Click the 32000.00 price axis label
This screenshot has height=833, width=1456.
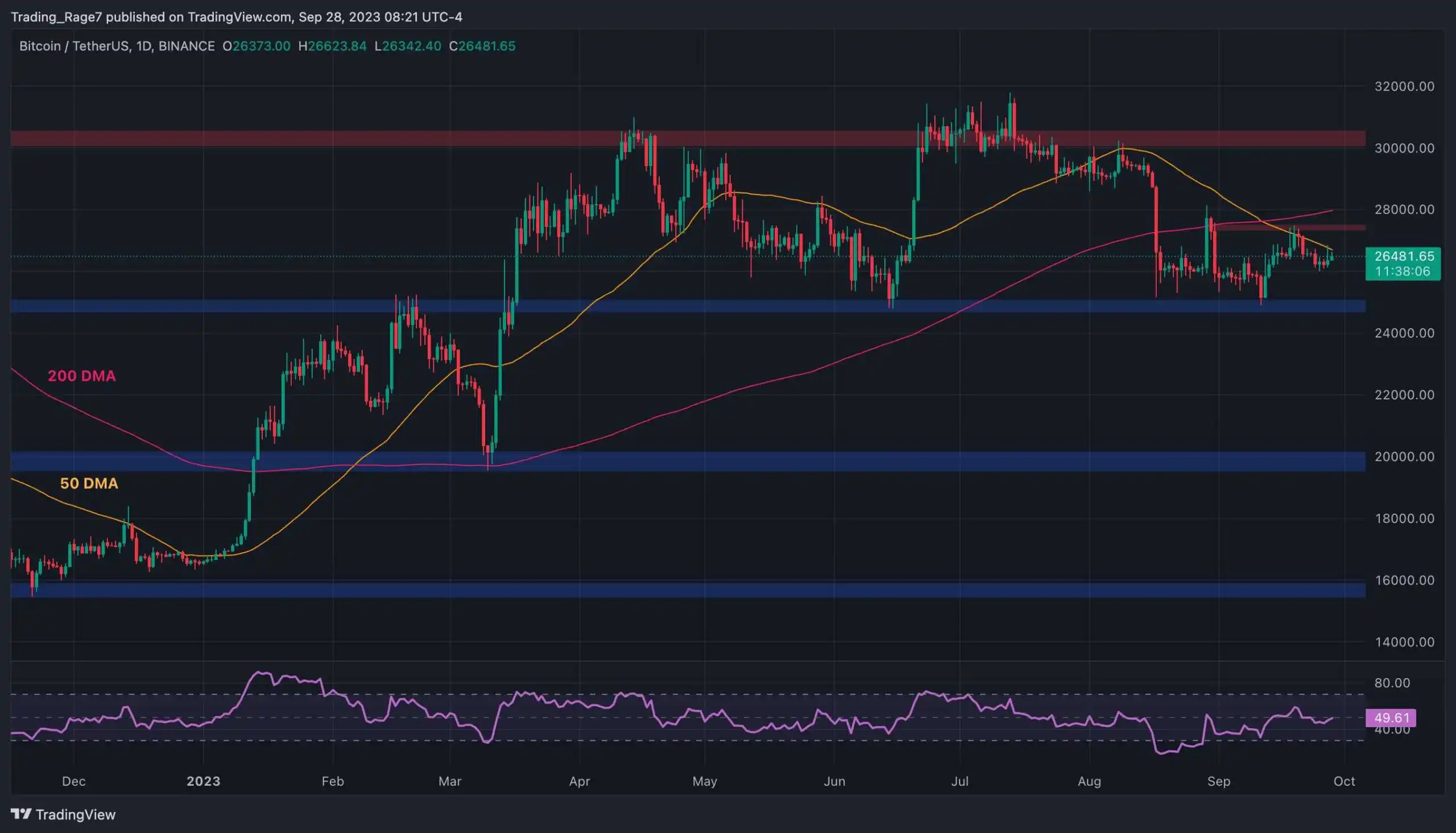pos(1404,86)
